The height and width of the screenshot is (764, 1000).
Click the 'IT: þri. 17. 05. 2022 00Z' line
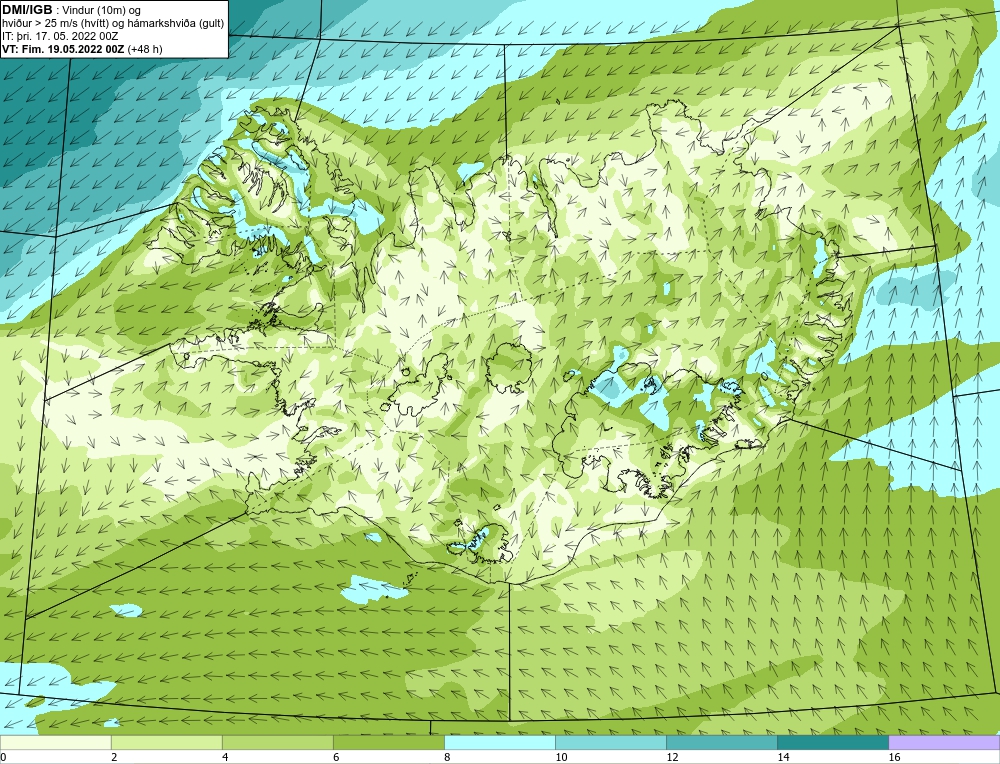click(60, 36)
